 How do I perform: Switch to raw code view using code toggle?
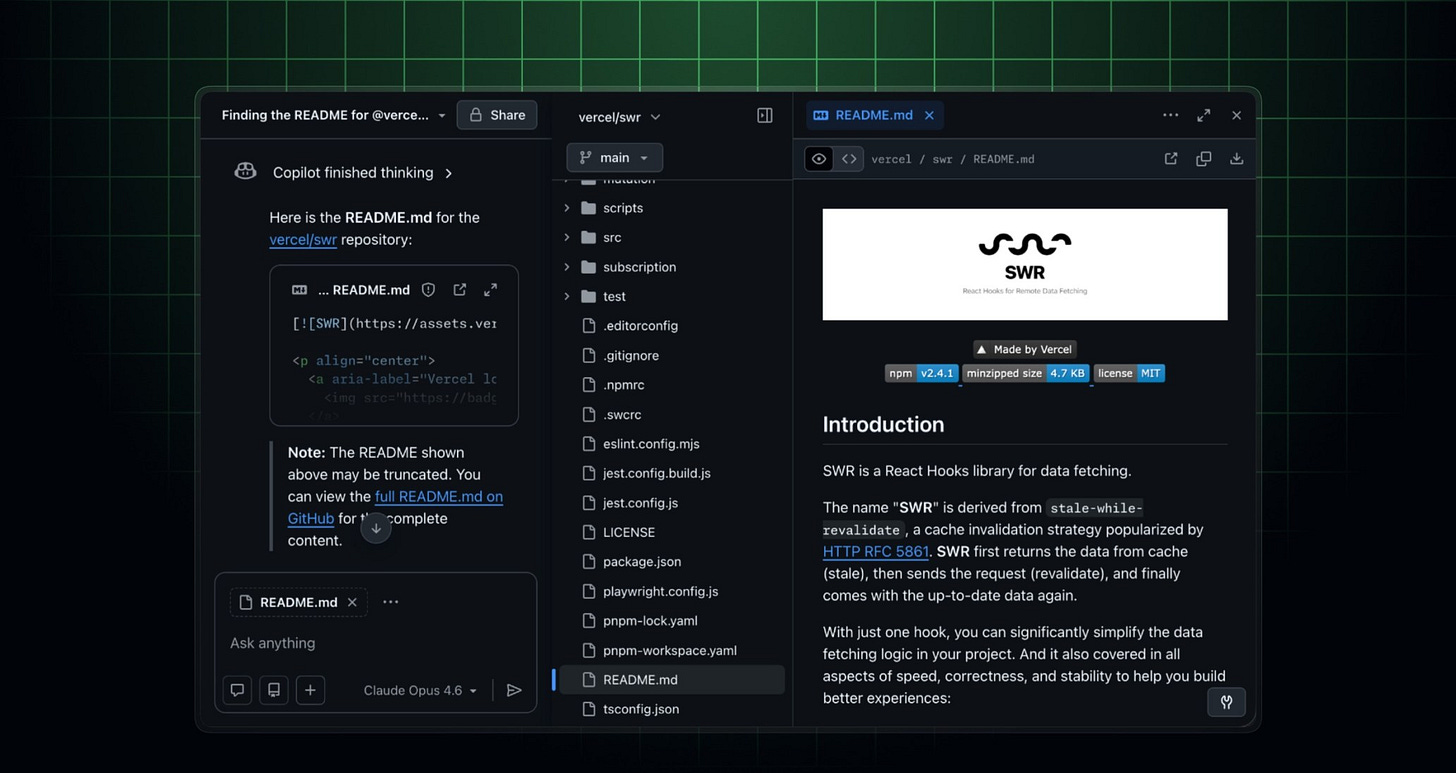[x=849, y=158]
